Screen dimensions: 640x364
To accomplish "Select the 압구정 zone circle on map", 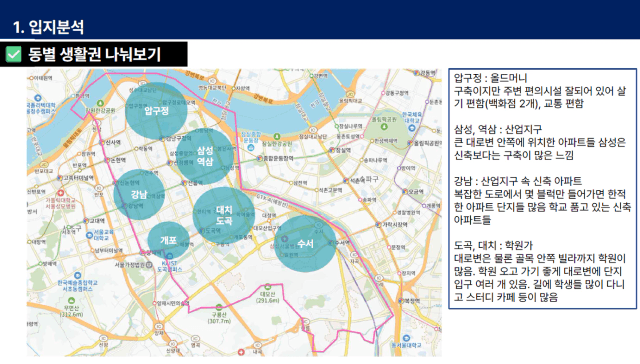I will pyautogui.click(x=156, y=110).
